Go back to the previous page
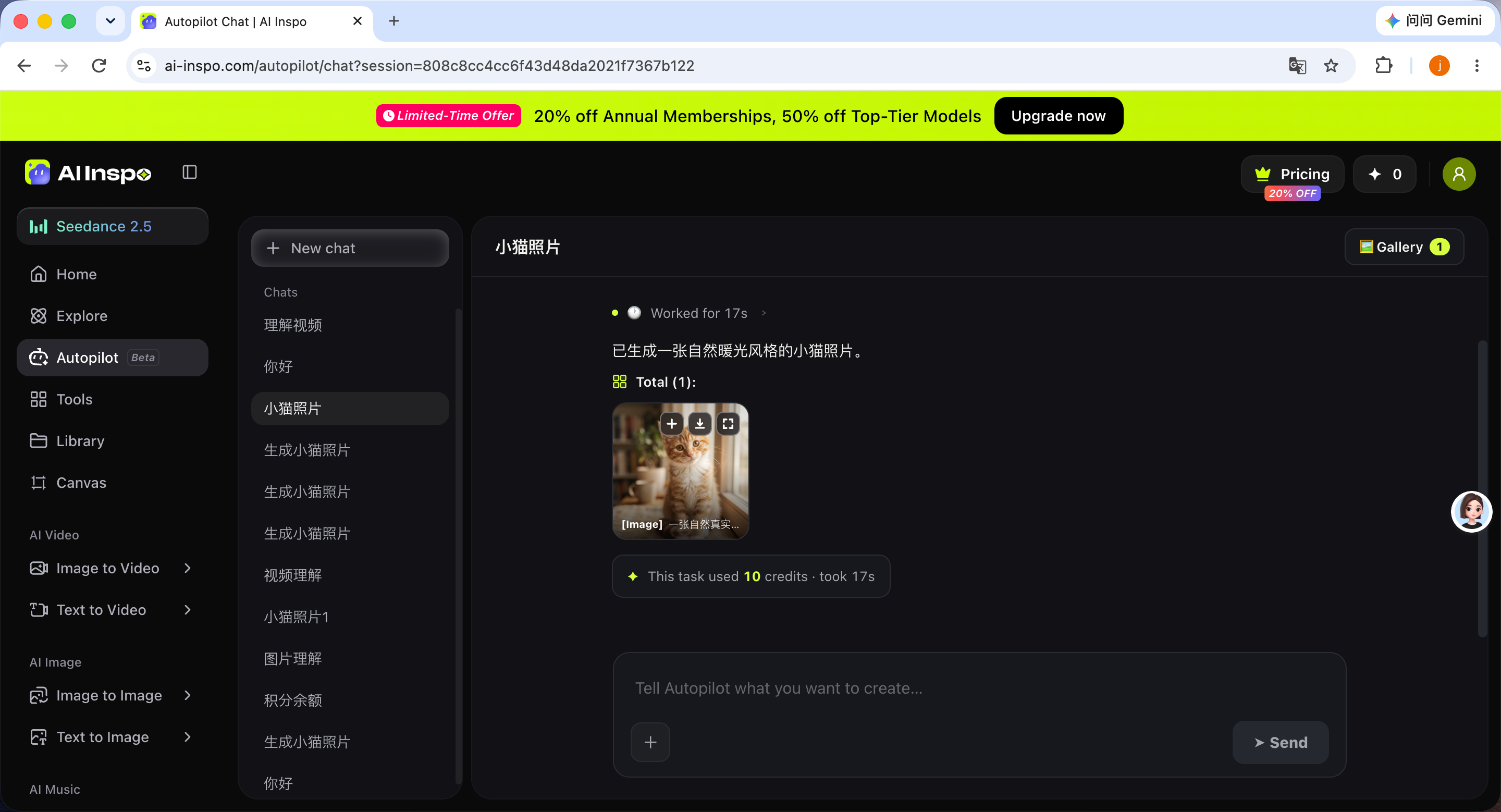Viewport: 1501px width, 812px height. [24, 66]
